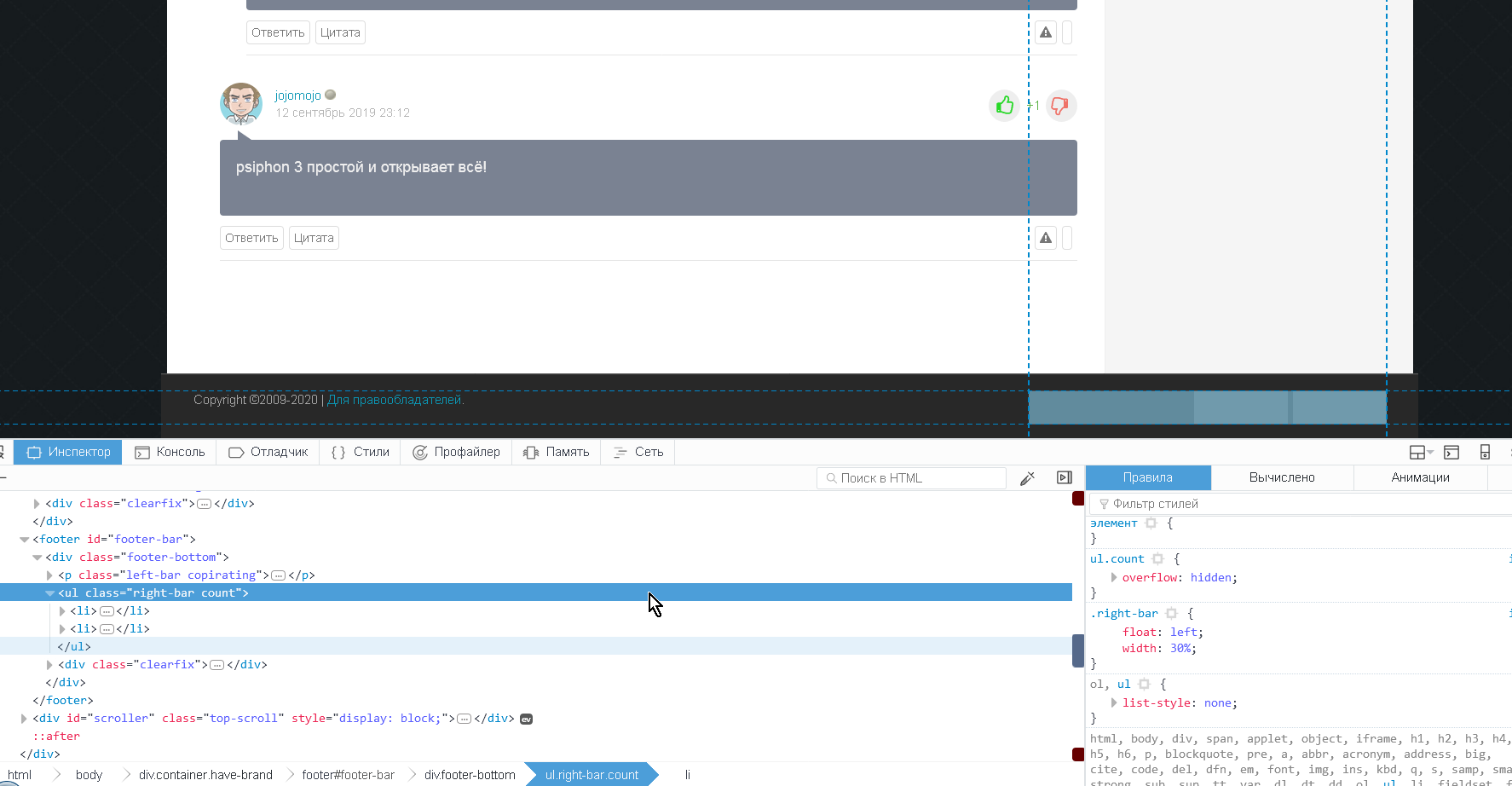Expand overflow property shorthand arrow
This screenshot has width=1512, height=786.
pyautogui.click(x=1114, y=577)
